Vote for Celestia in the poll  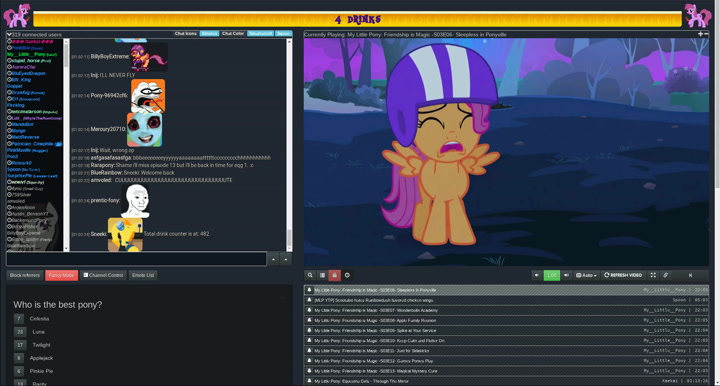click(19, 319)
